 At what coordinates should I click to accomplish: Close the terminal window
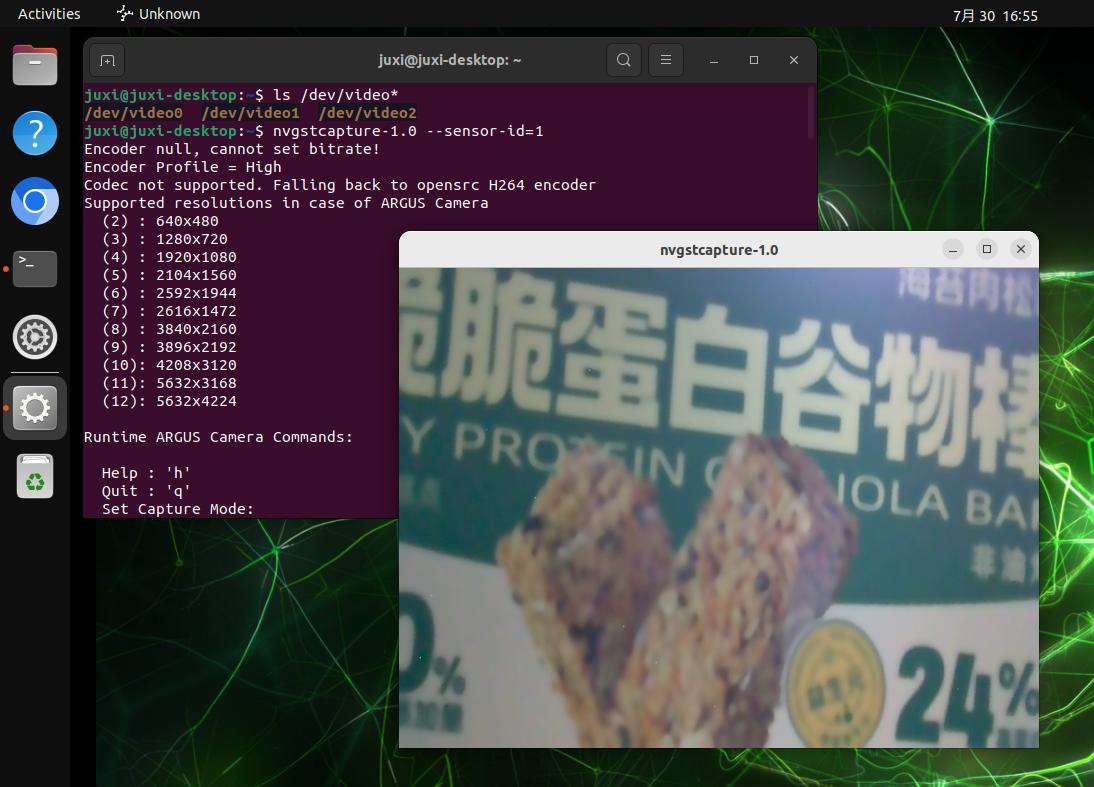pos(793,60)
